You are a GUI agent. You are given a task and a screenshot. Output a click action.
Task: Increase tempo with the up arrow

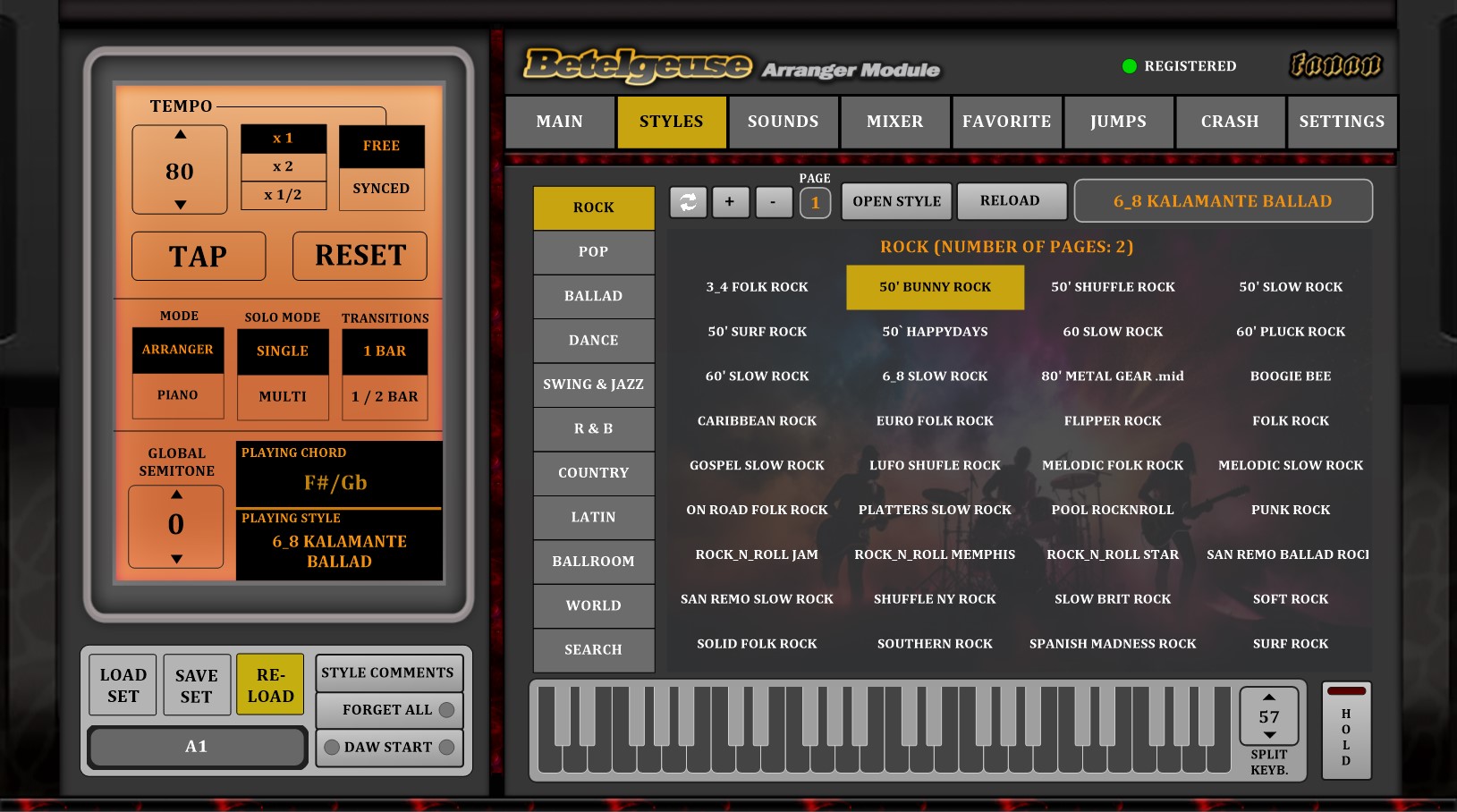180,135
